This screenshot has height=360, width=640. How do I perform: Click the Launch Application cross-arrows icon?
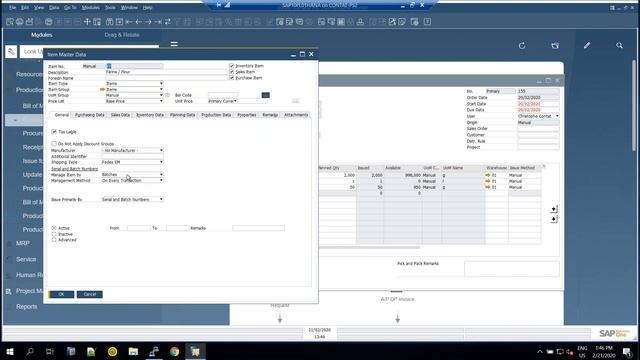pos(87,22)
